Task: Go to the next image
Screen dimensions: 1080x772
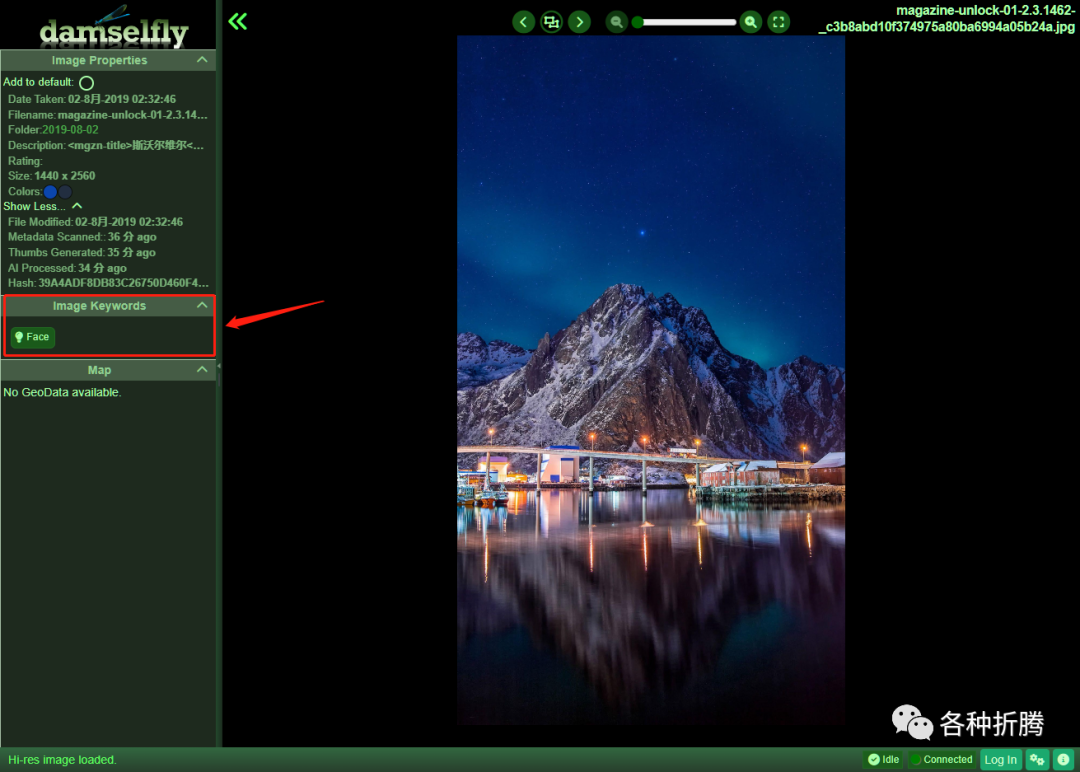Action: 580,22
